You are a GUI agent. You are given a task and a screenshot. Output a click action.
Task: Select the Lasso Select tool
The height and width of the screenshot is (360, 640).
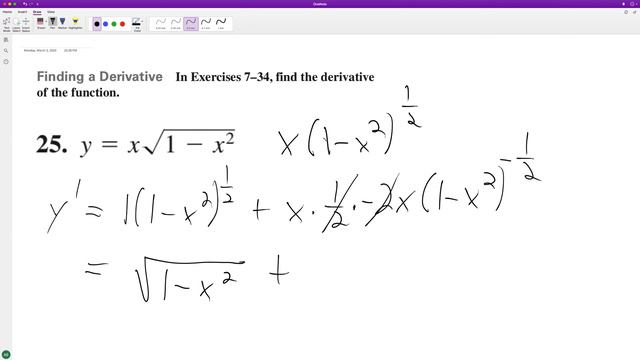click(16, 24)
